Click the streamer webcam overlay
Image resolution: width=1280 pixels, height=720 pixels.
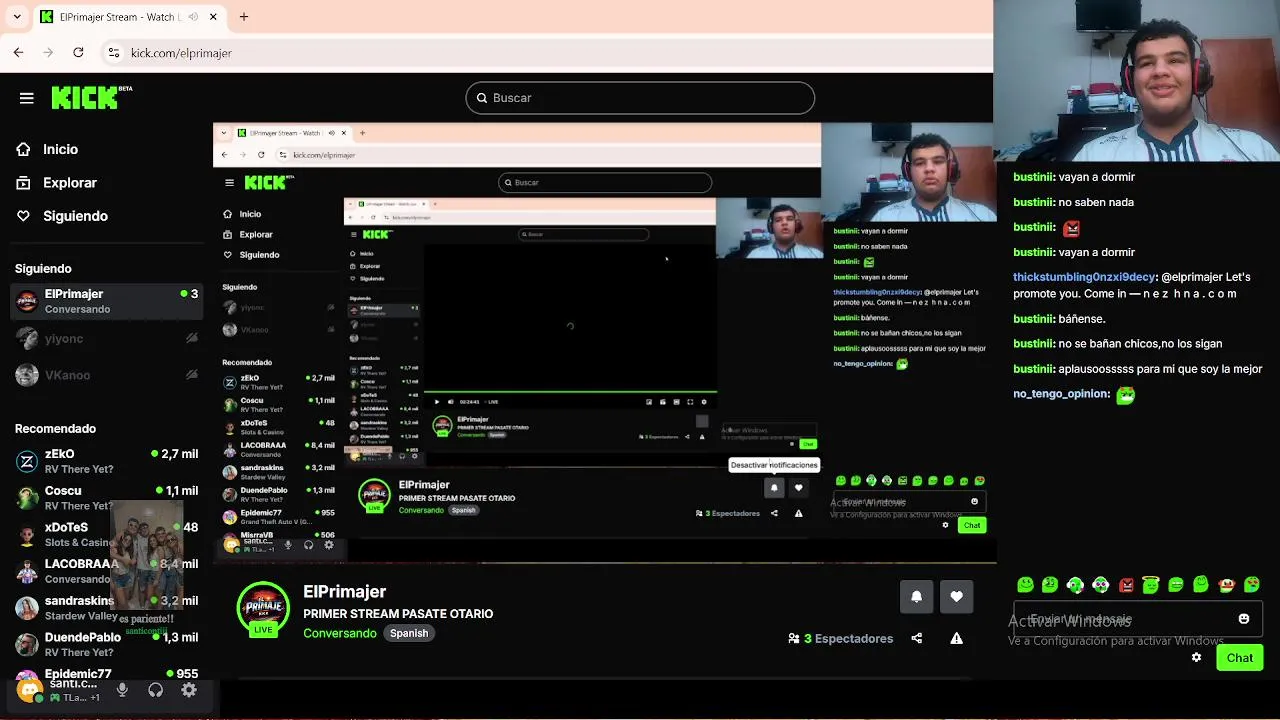[1137, 80]
